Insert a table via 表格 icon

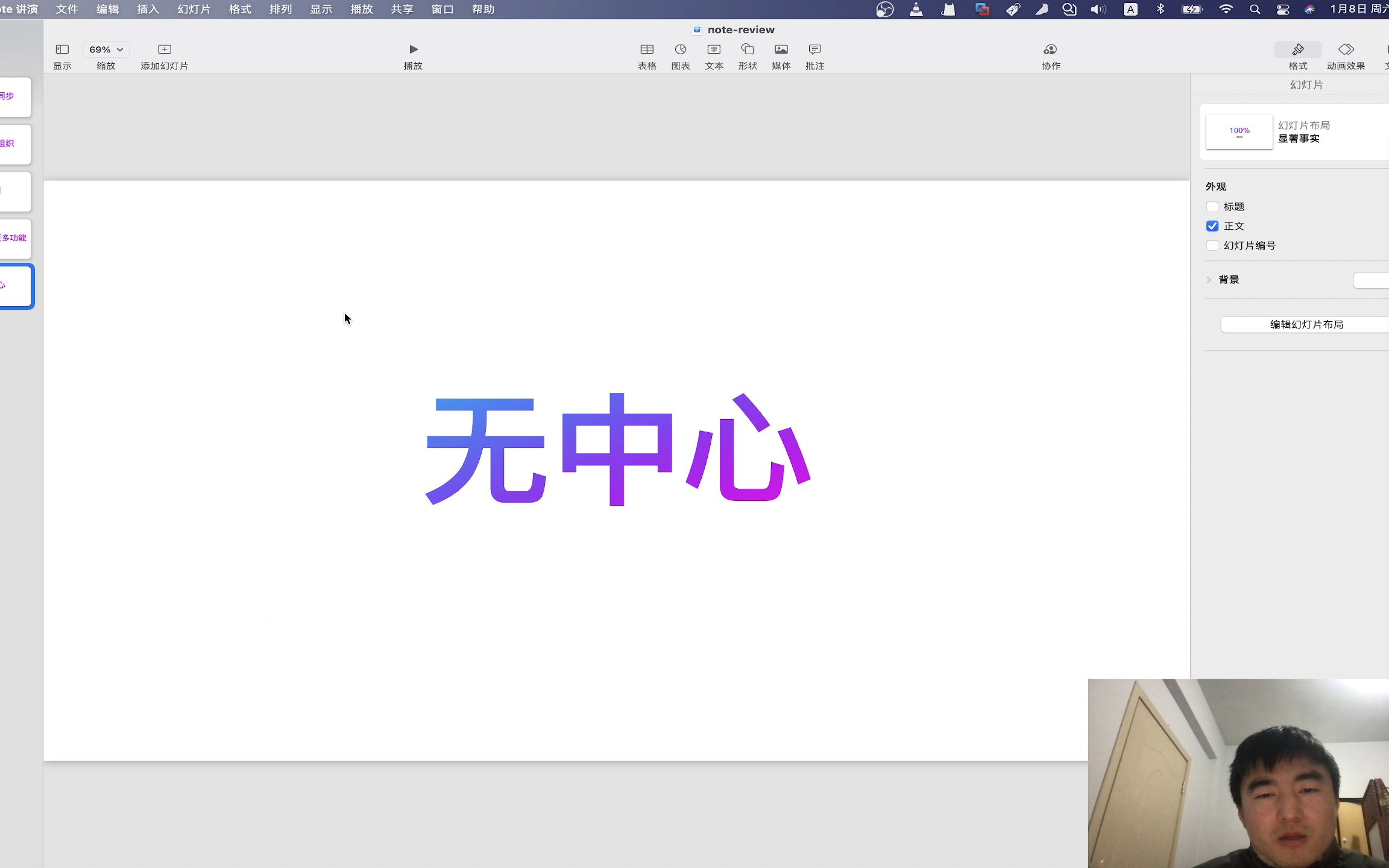point(647,49)
